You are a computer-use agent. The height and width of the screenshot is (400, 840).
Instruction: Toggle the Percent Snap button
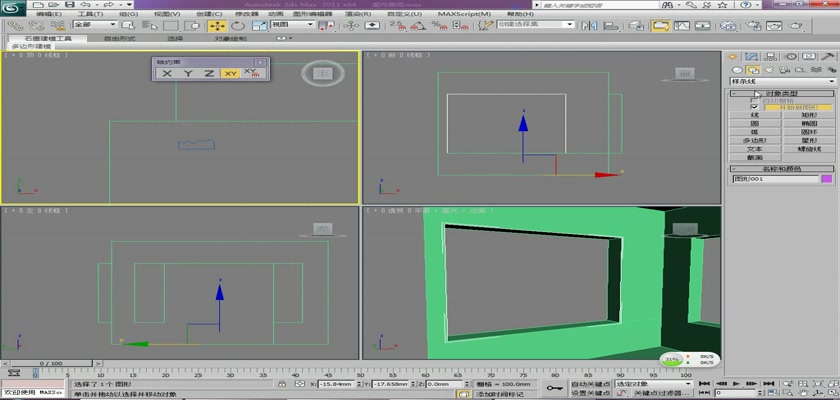coord(439,25)
